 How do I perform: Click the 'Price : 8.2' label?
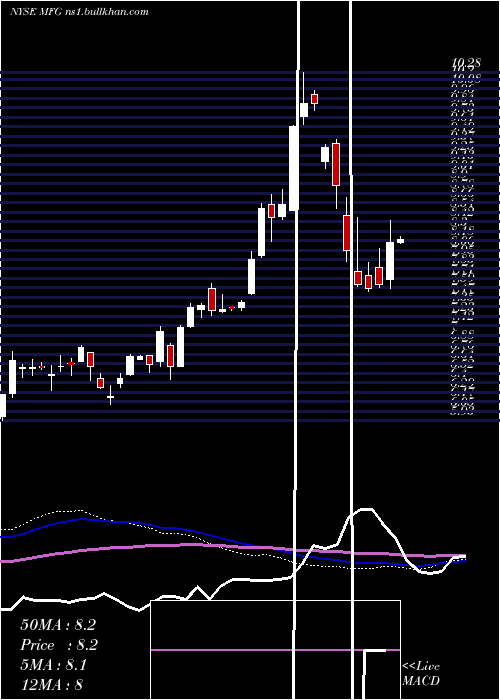(59, 645)
